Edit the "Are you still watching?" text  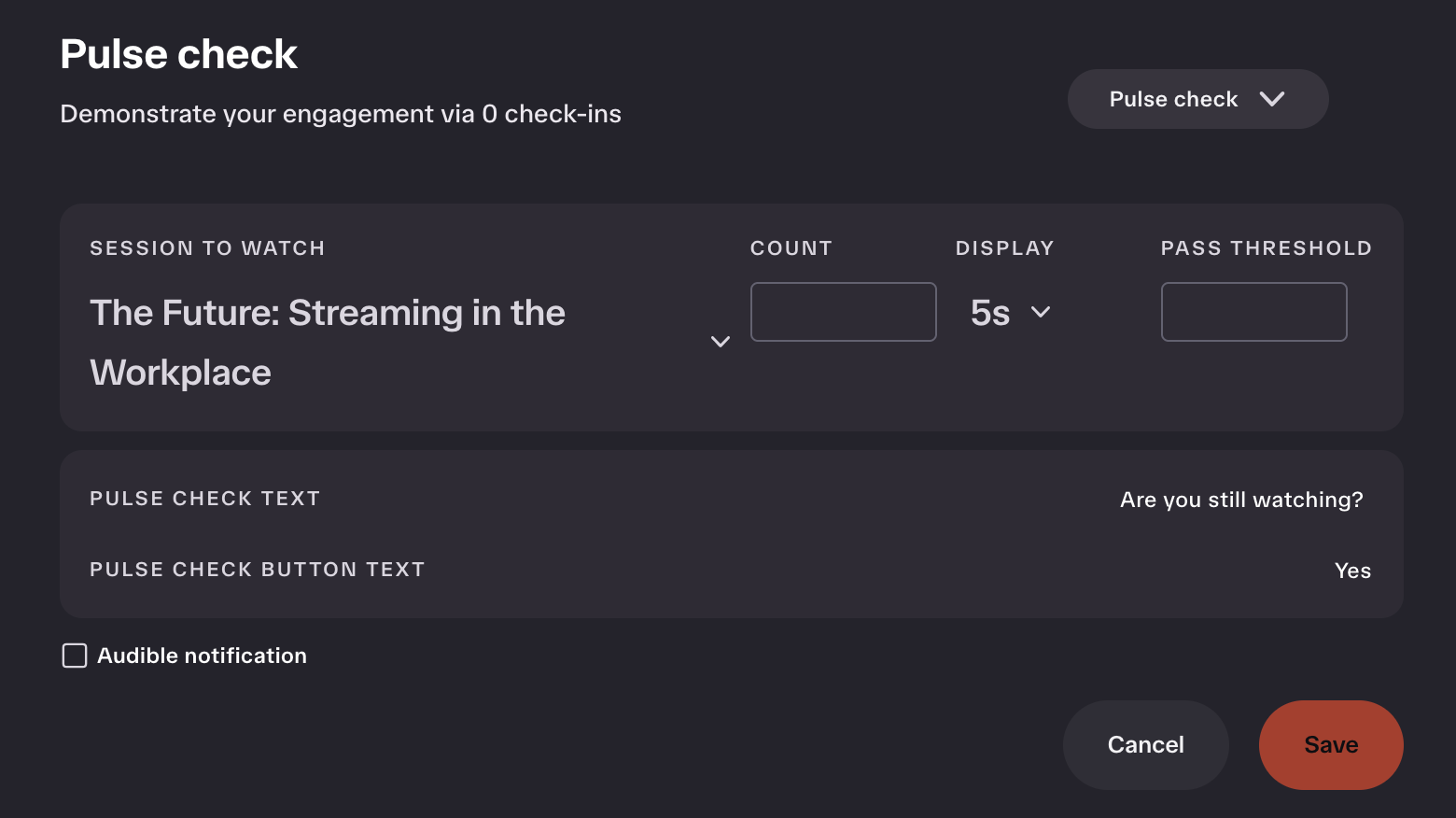tap(1241, 500)
